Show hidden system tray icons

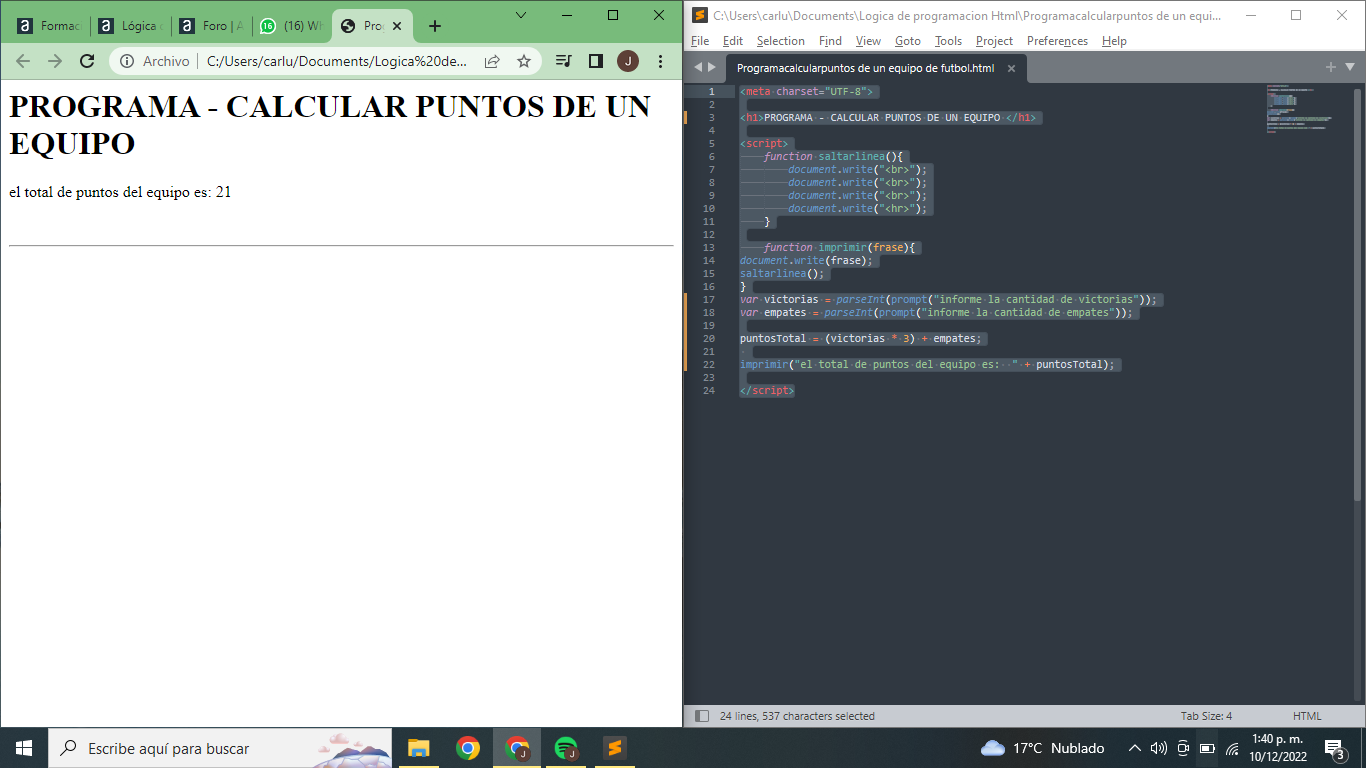(1134, 748)
